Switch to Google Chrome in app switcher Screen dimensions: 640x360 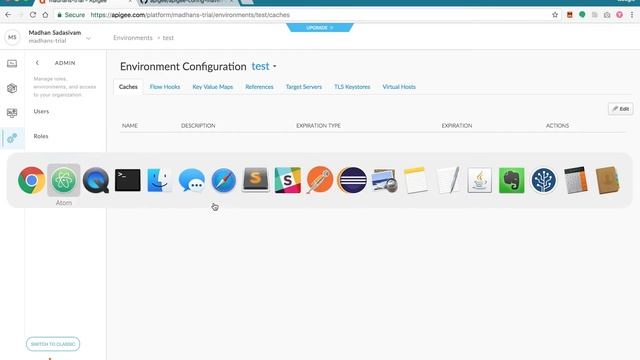pyautogui.click(x=31, y=180)
